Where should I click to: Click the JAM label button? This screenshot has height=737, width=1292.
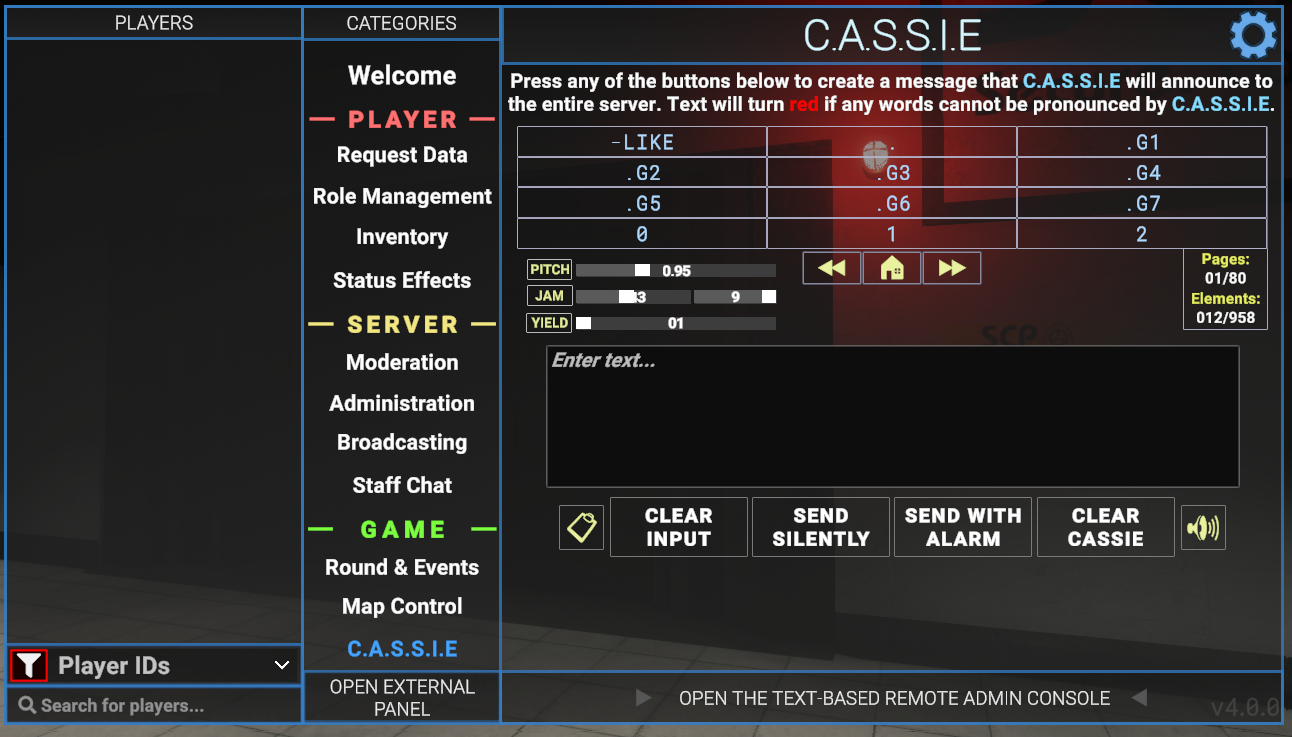(x=549, y=296)
